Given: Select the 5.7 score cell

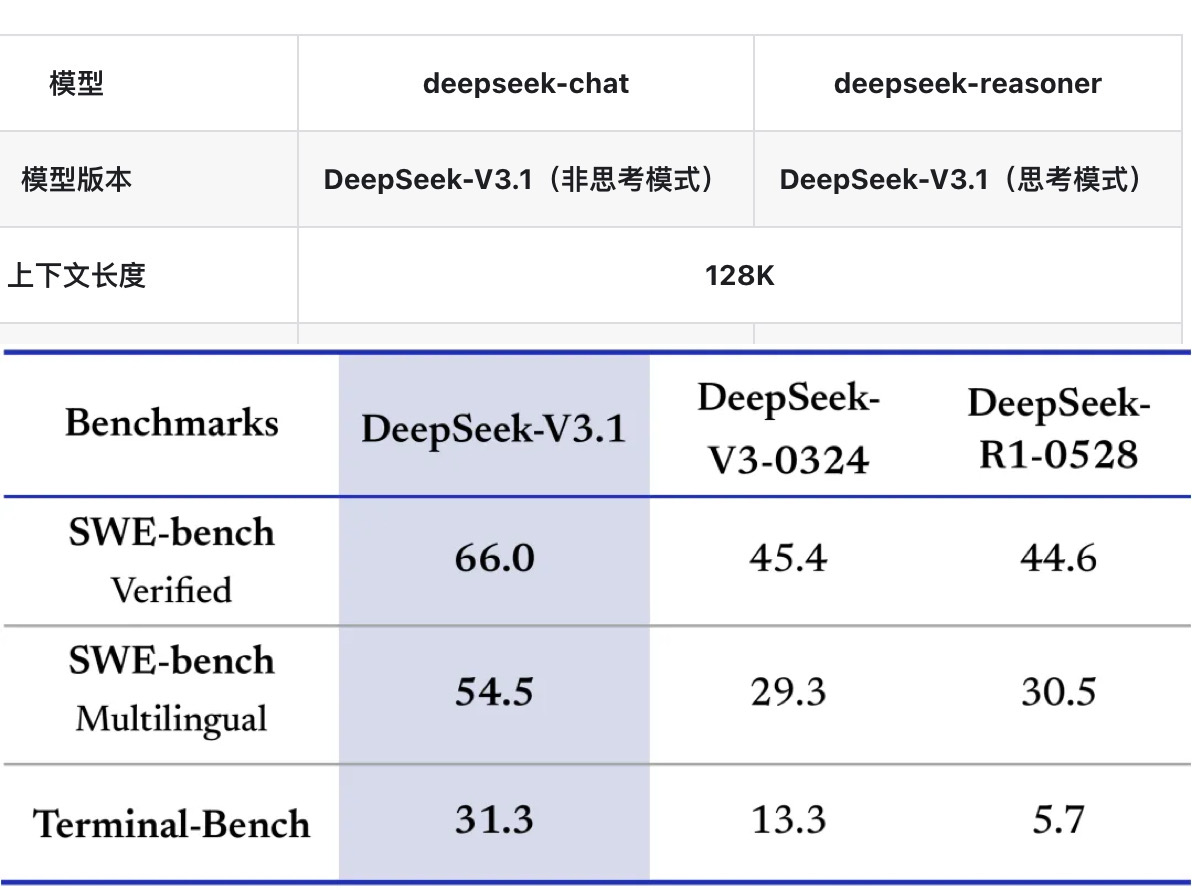Looking at the screenshot, I should (x=1058, y=819).
